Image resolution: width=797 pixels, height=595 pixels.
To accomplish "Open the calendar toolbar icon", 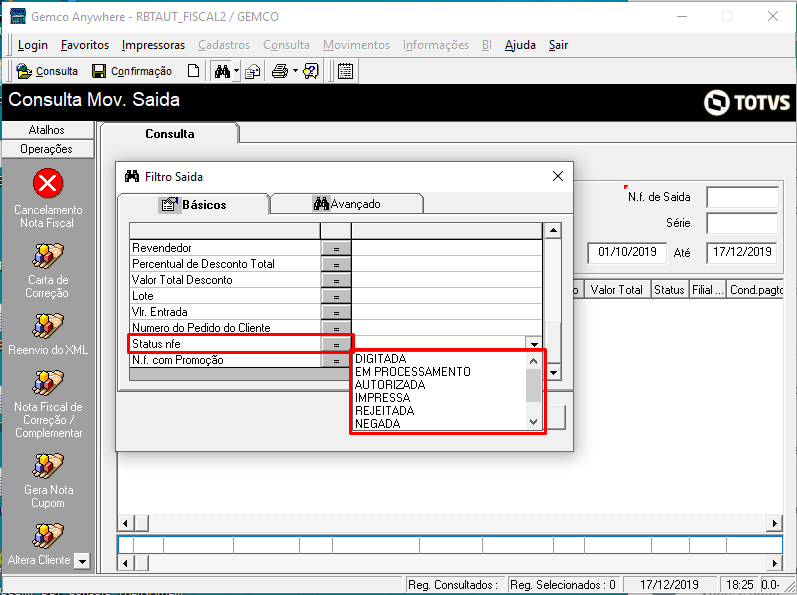I will (x=345, y=71).
